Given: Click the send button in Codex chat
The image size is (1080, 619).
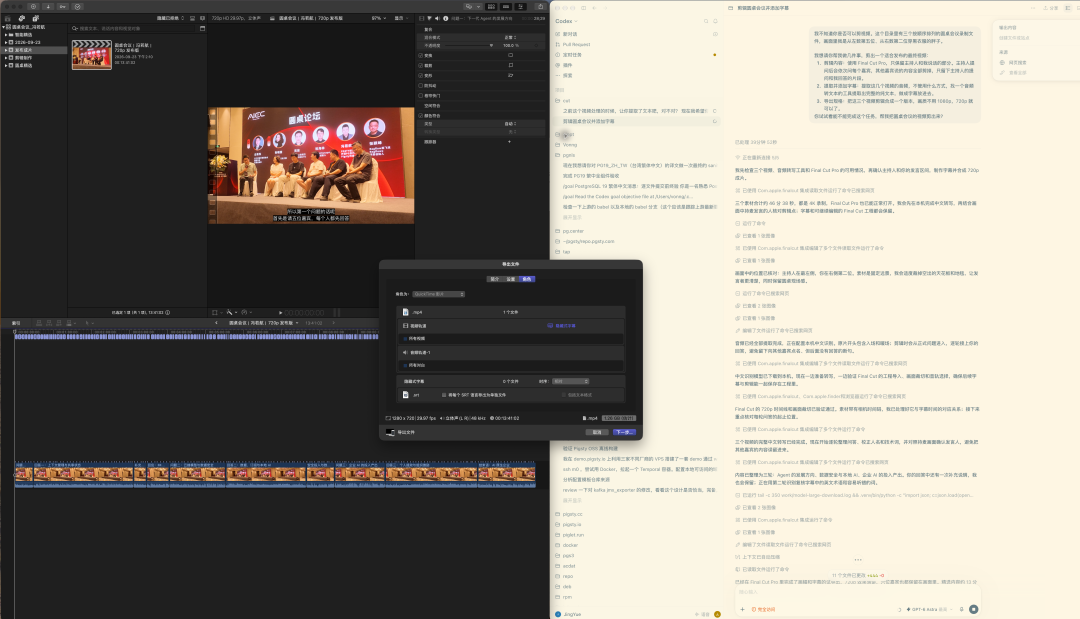Looking at the screenshot, I should (973, 609).
